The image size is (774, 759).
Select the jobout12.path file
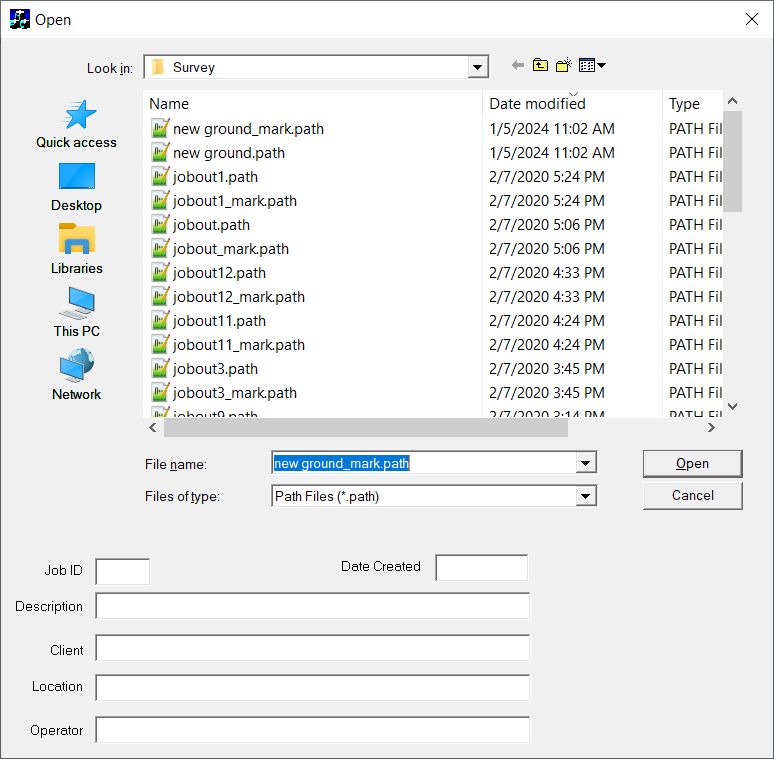coord(219,273)
